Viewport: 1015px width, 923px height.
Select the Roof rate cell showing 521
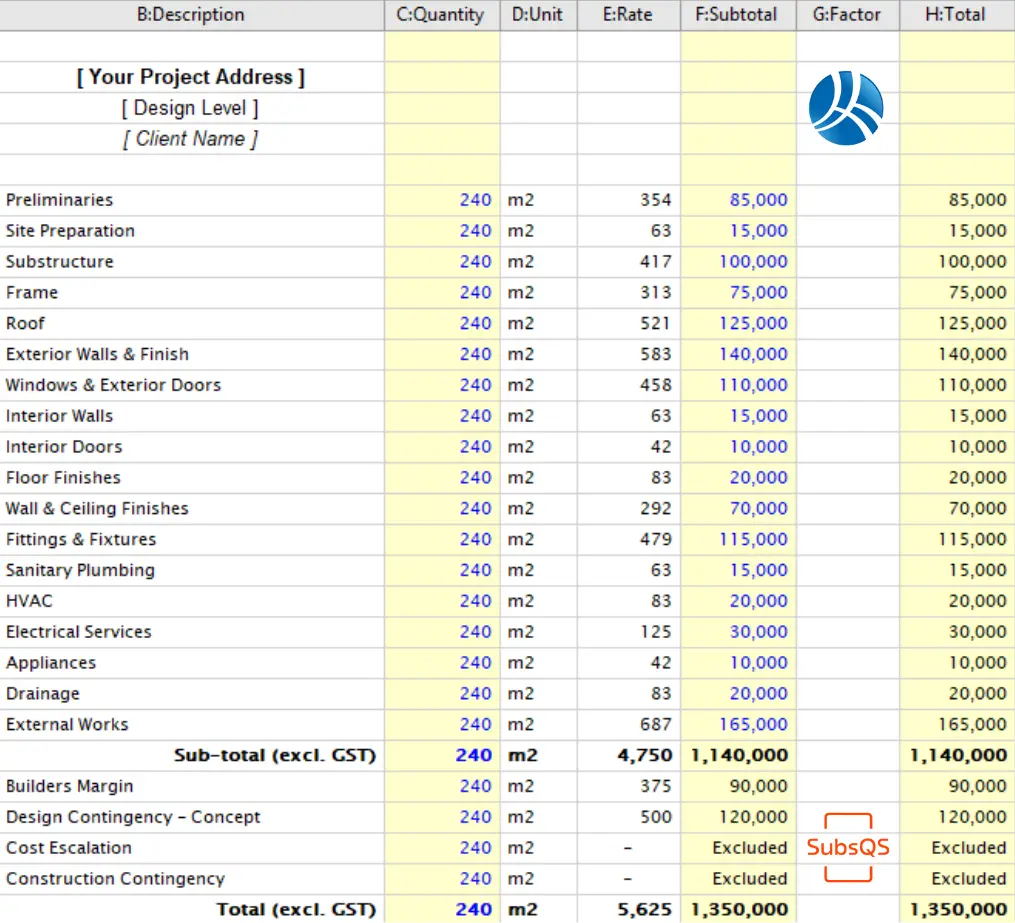tap(627, 323)
